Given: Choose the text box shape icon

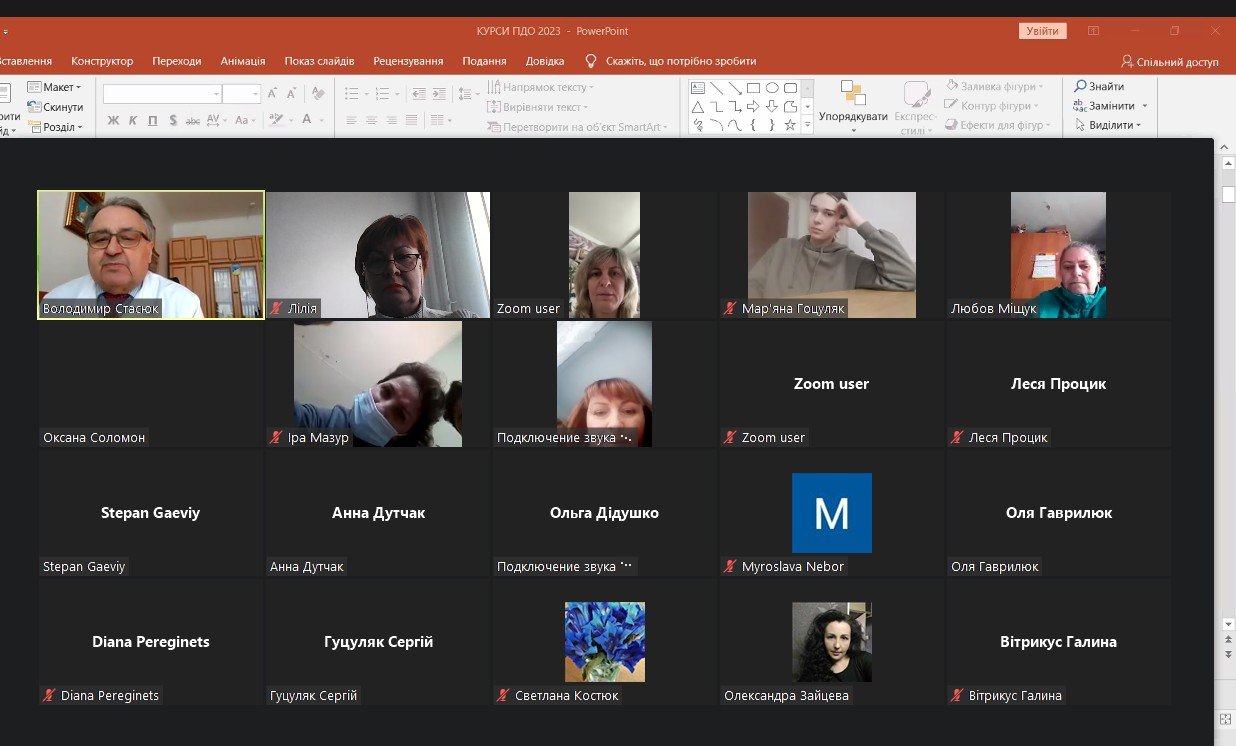Looking at the screenshot, I should click(x=698, y=88).
